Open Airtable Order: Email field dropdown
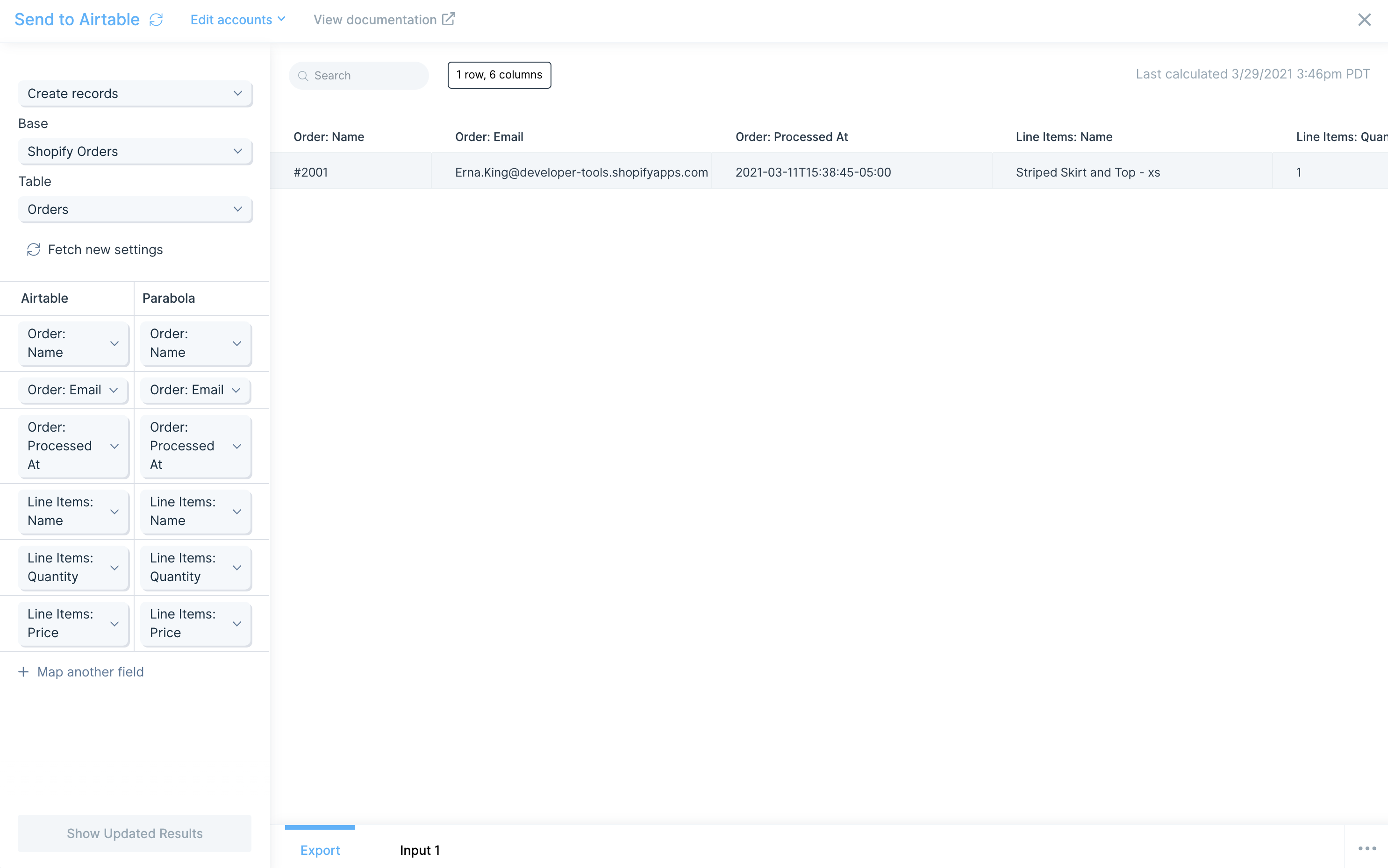 click(x=73, y=390)
